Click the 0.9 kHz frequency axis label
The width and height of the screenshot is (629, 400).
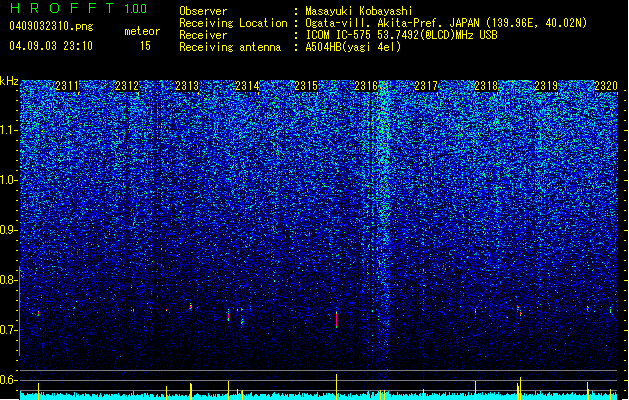click(9, 230)
